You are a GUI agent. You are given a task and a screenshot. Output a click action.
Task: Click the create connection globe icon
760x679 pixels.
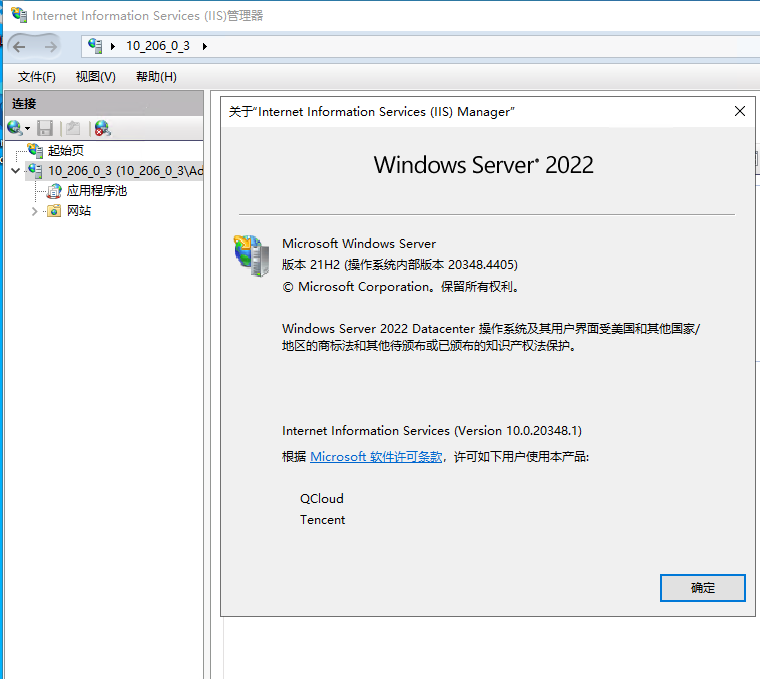click(x=15, y=128)
